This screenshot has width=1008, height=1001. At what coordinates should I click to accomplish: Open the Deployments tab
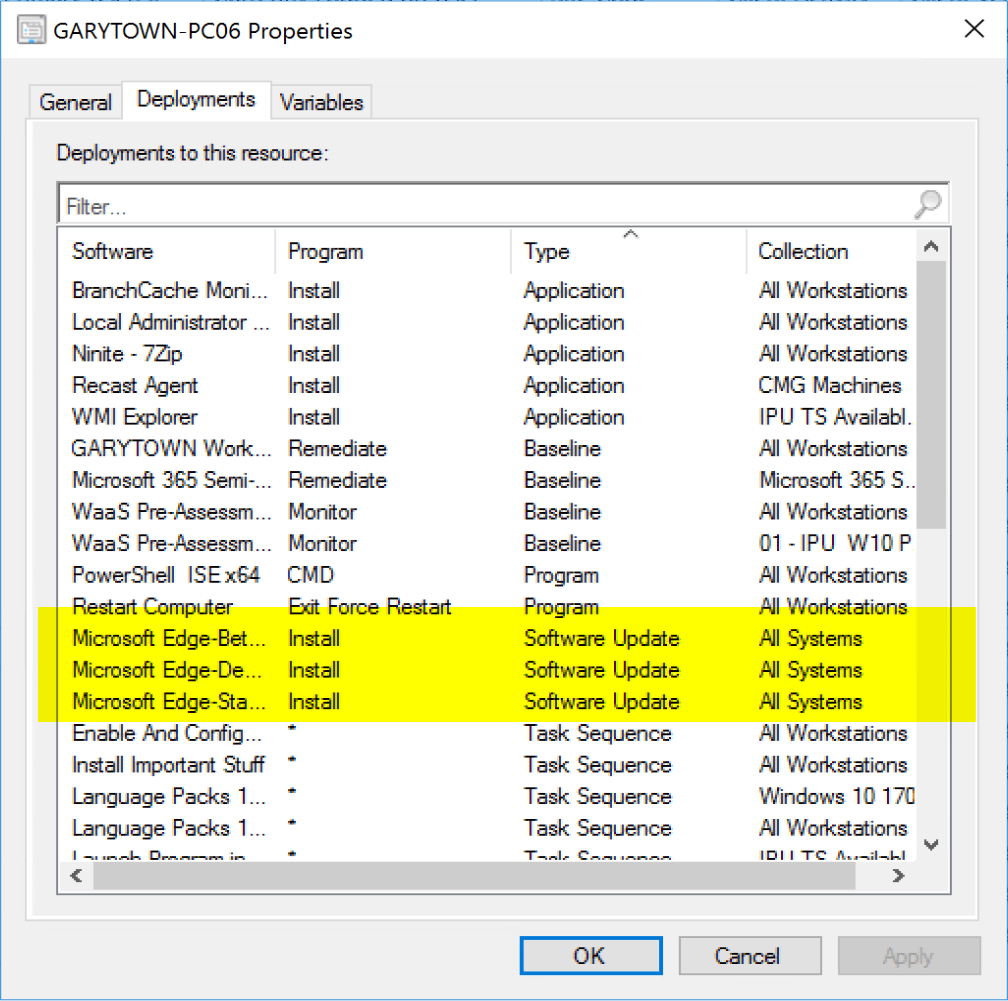pyautogui.click(x=196, y=99)
